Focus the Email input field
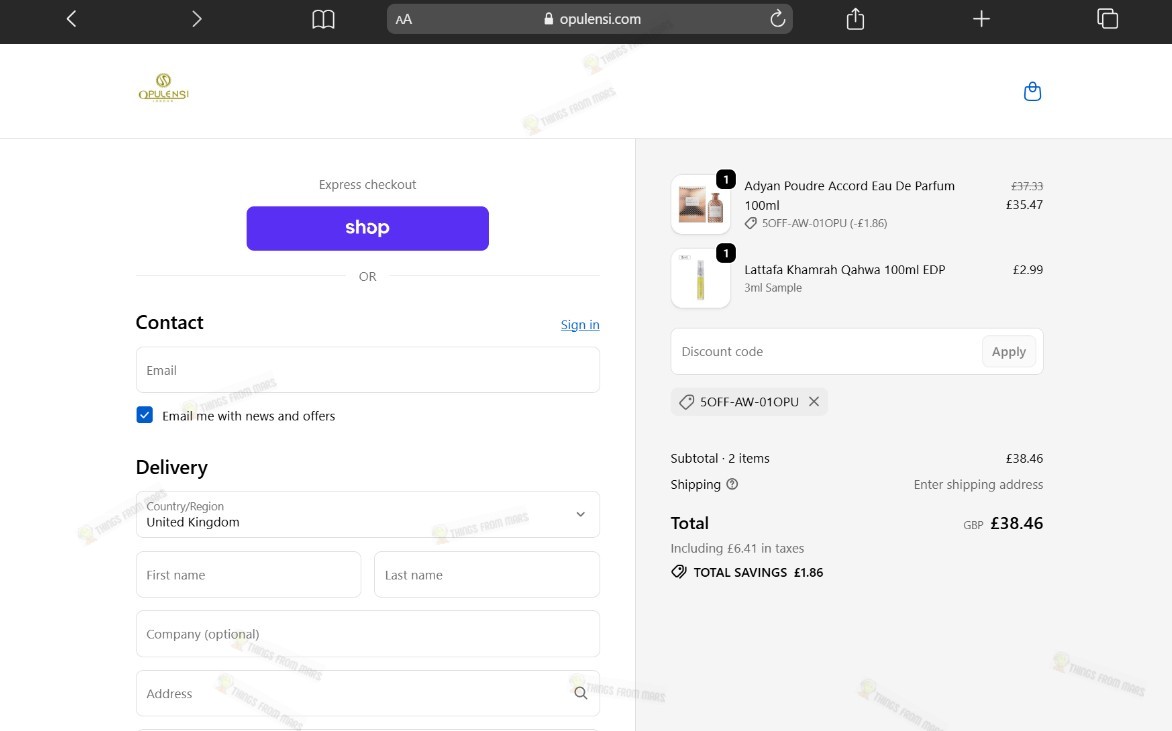This screenshot has width=1172, height=731. click(368, 370)
